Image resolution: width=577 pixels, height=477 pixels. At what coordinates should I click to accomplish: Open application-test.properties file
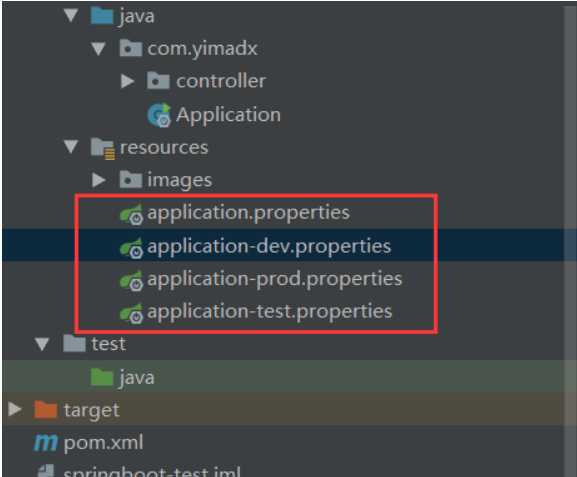click(270, 312)
